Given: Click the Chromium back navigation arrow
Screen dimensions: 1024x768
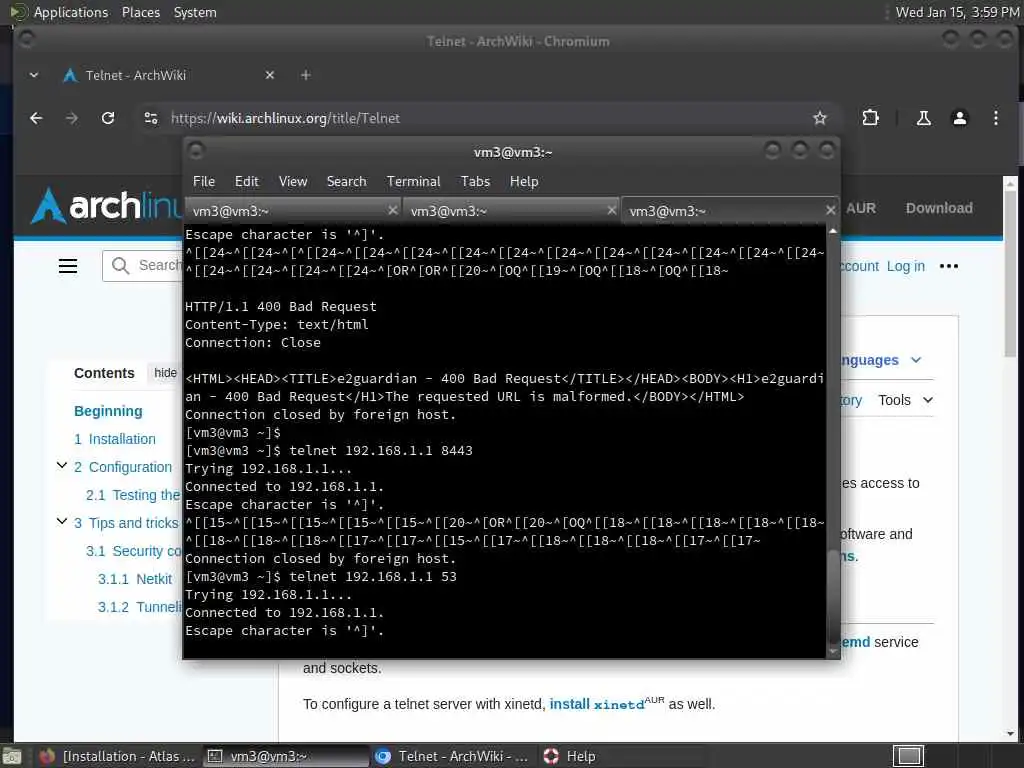Looking at the screenshot, I should [36, 118].
